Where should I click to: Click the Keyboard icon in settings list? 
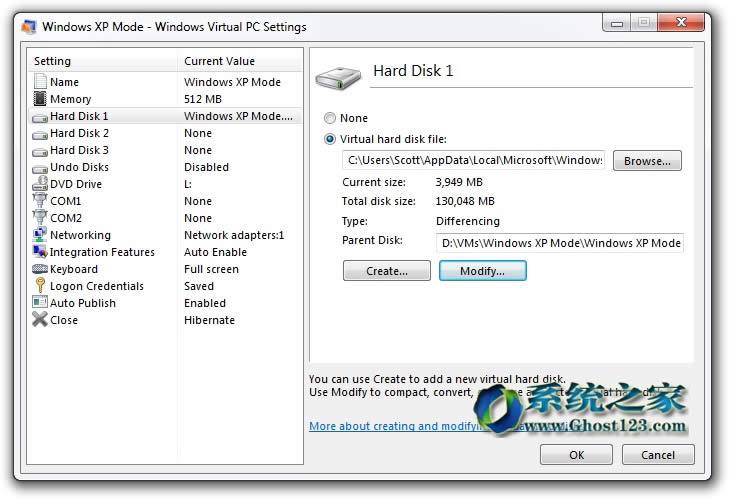pyautogui.click(x=40, y=269)
